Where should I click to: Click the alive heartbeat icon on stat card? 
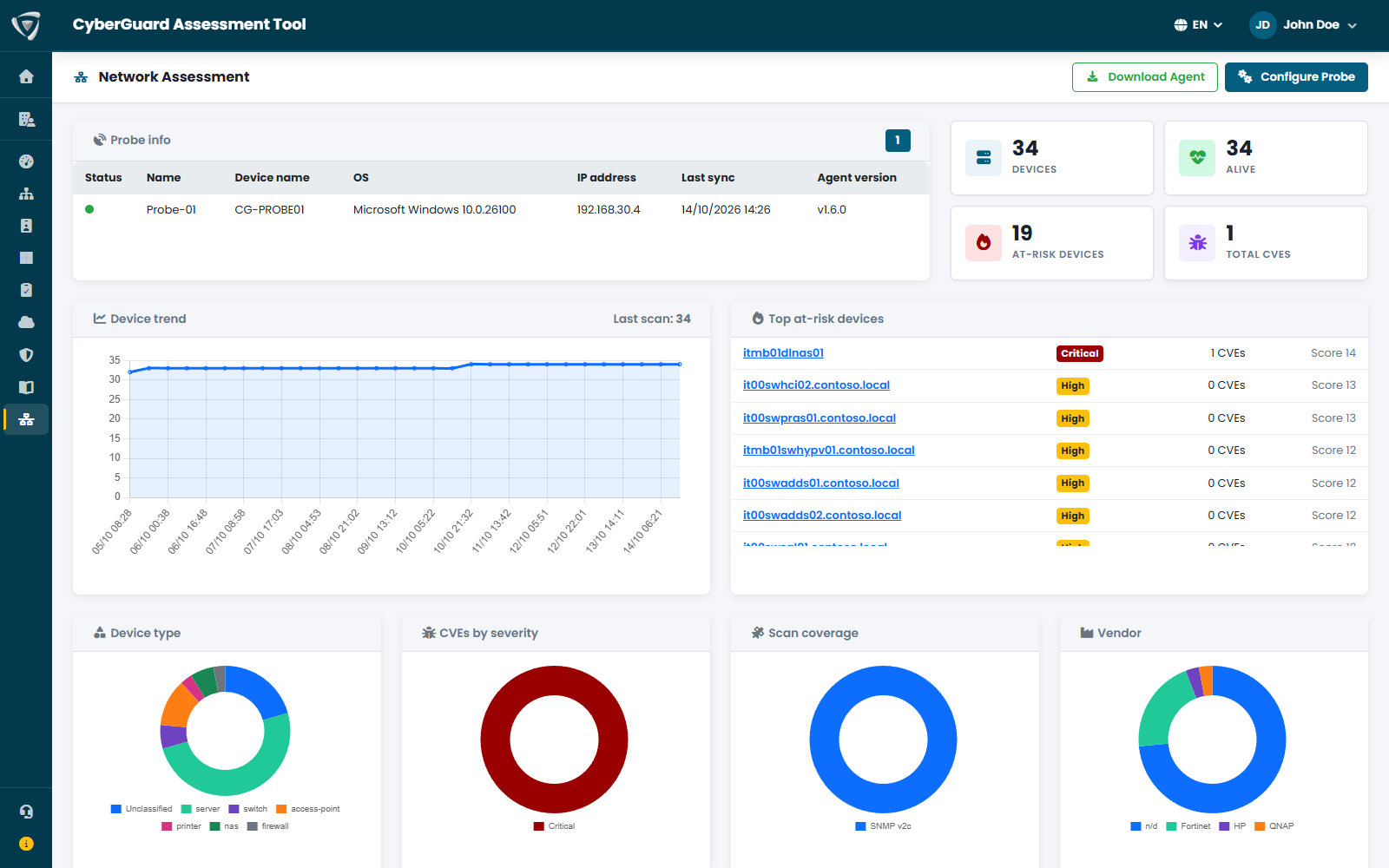pyautogui.click(x=1197, y=158)
